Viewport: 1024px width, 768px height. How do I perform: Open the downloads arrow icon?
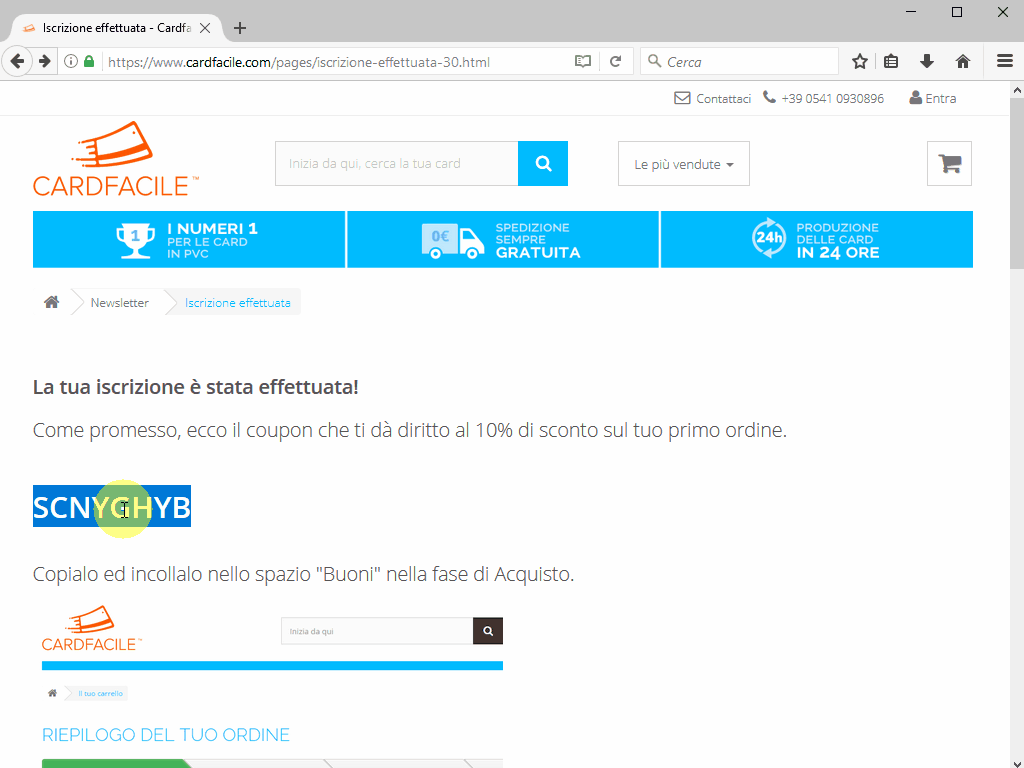pos(927,62)
